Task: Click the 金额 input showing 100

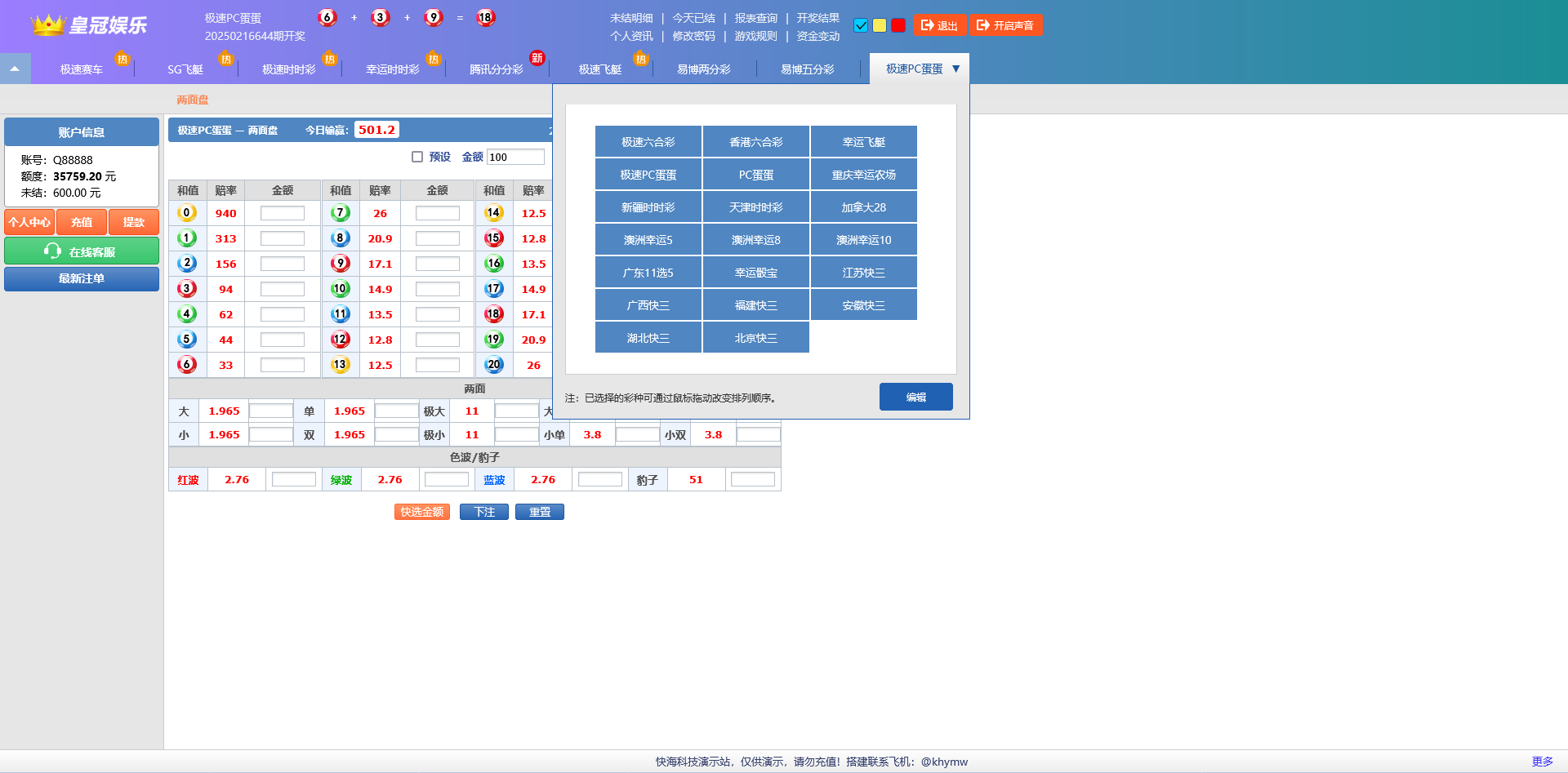Action: tap(515, 157)
